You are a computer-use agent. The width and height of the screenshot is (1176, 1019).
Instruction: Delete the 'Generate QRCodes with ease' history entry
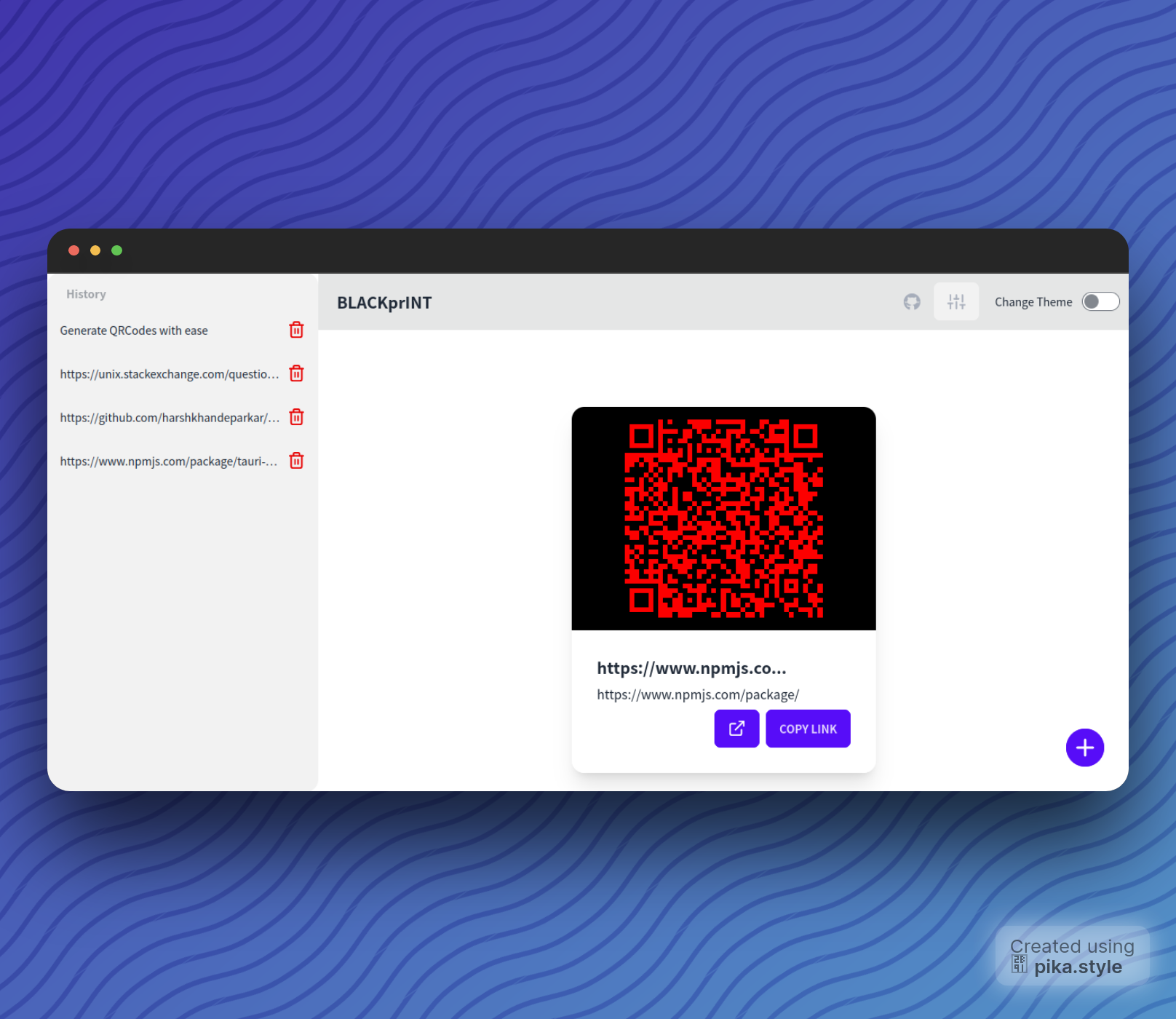pos(296,330)
